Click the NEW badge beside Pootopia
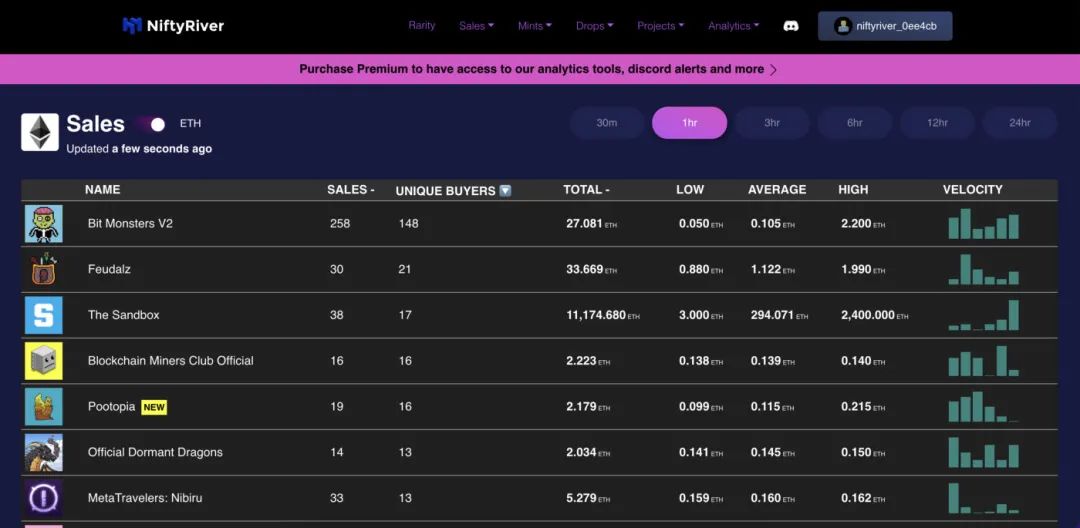The image size is (1080, 528). coord(154,408)
